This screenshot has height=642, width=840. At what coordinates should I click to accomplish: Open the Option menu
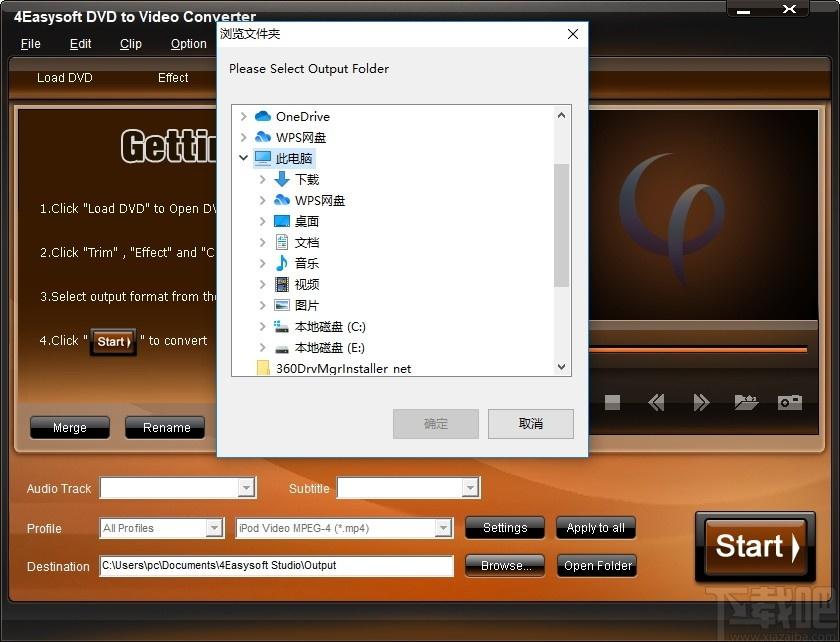[x=189, y=44]
